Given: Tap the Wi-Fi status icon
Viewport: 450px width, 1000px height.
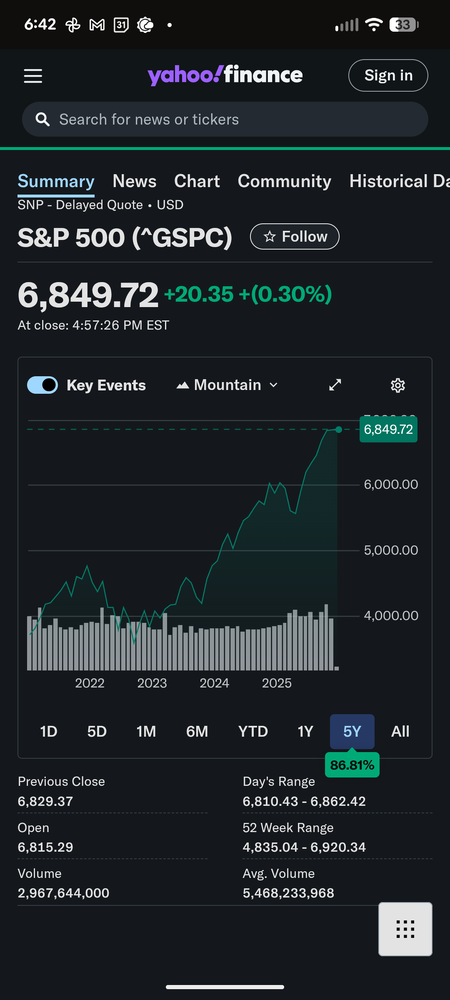Looking at the screenshot, I should click(x=374, y=25).
